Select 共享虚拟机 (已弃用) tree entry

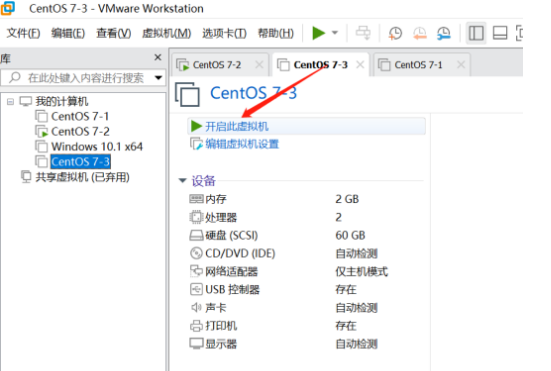tap(83, 177)
